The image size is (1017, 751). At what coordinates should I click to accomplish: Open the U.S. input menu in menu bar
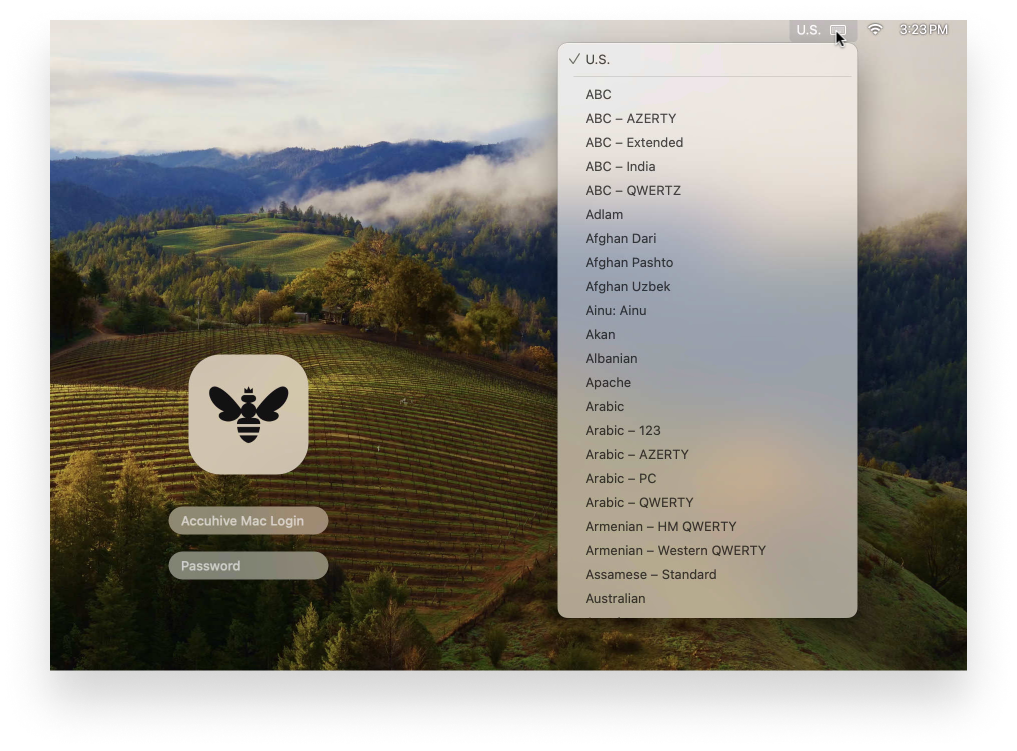(808, 30)
